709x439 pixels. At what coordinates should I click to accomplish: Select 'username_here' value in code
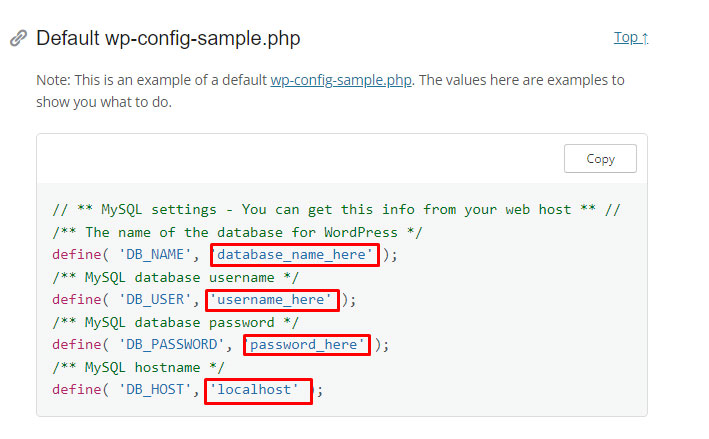pos(270,300)
